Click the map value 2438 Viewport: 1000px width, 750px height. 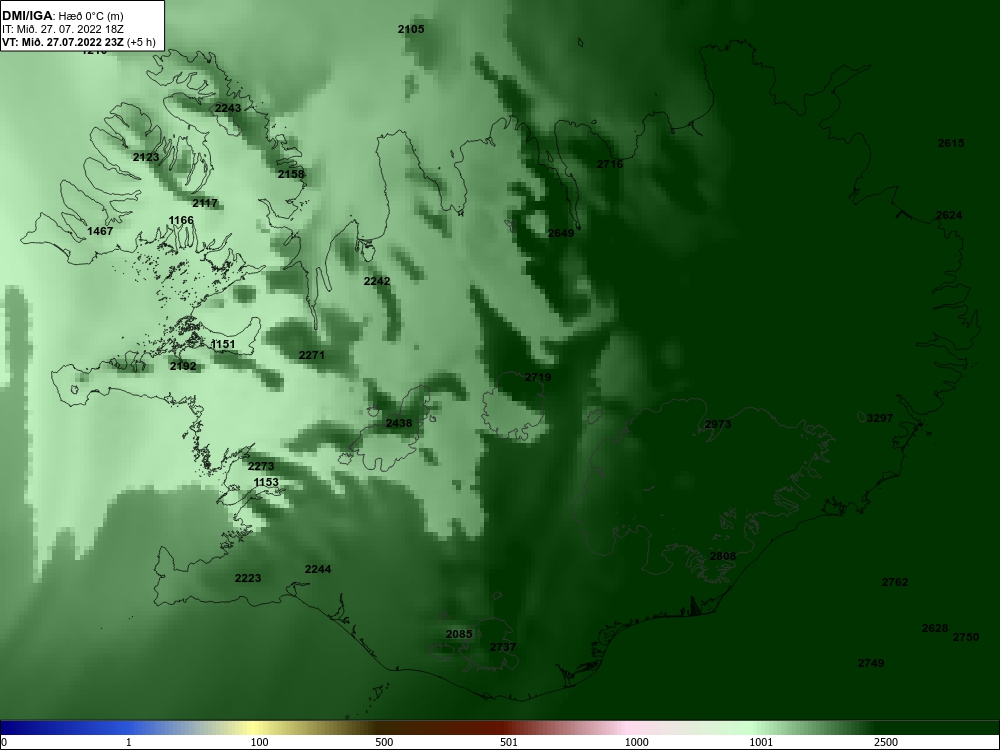click(x=399, y=423)
